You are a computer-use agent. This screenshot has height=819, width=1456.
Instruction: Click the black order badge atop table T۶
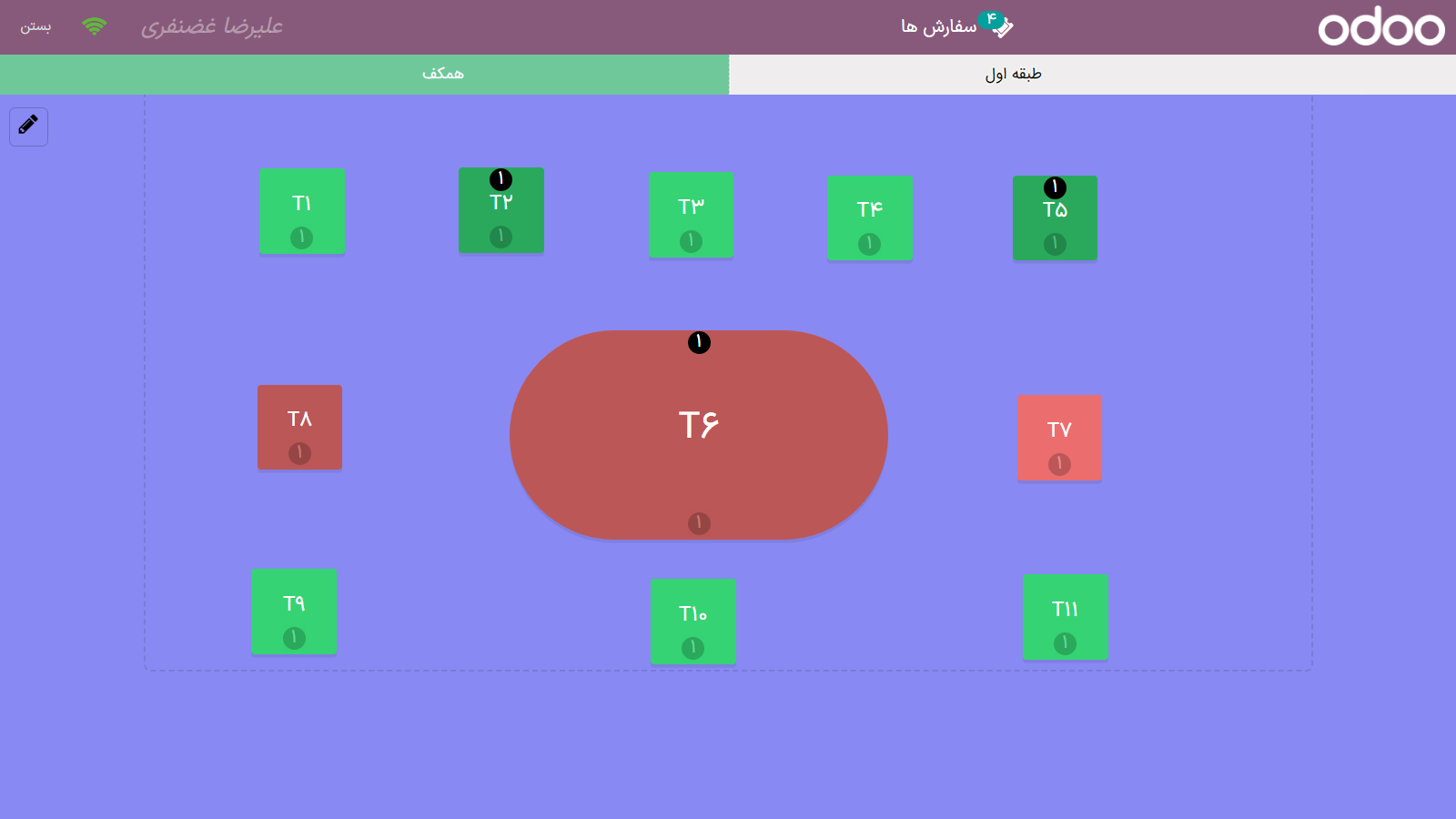click(x=699, y=342)
